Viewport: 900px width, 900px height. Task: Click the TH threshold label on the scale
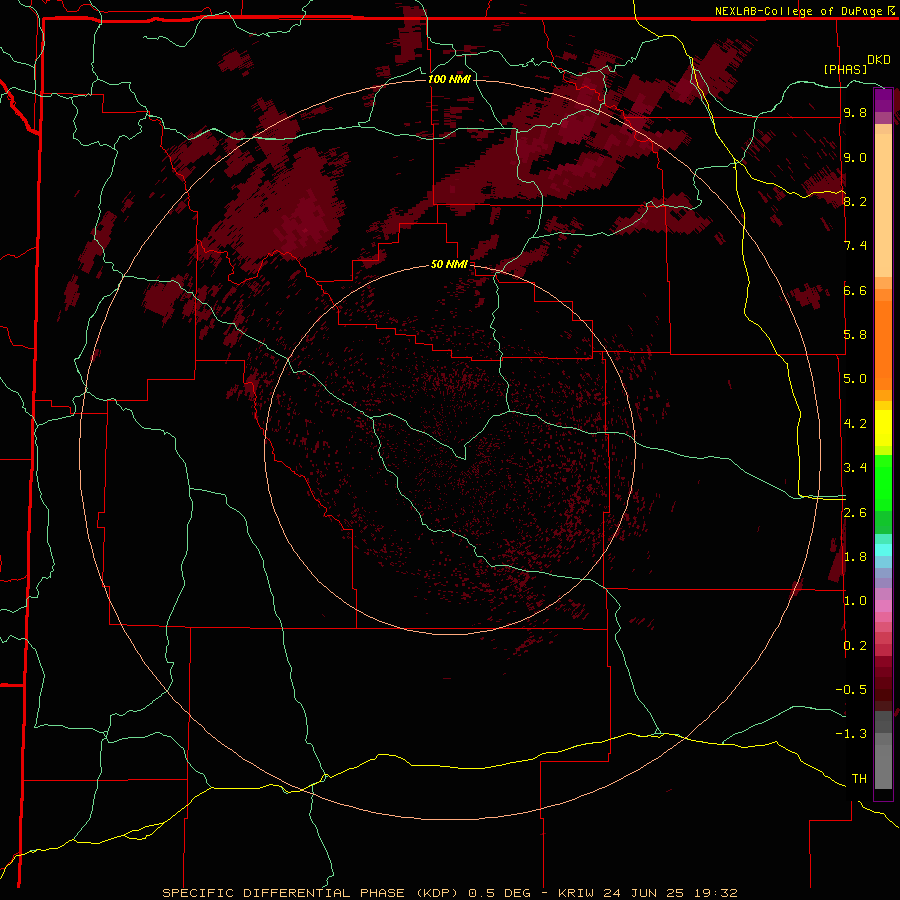pos(859,779)
